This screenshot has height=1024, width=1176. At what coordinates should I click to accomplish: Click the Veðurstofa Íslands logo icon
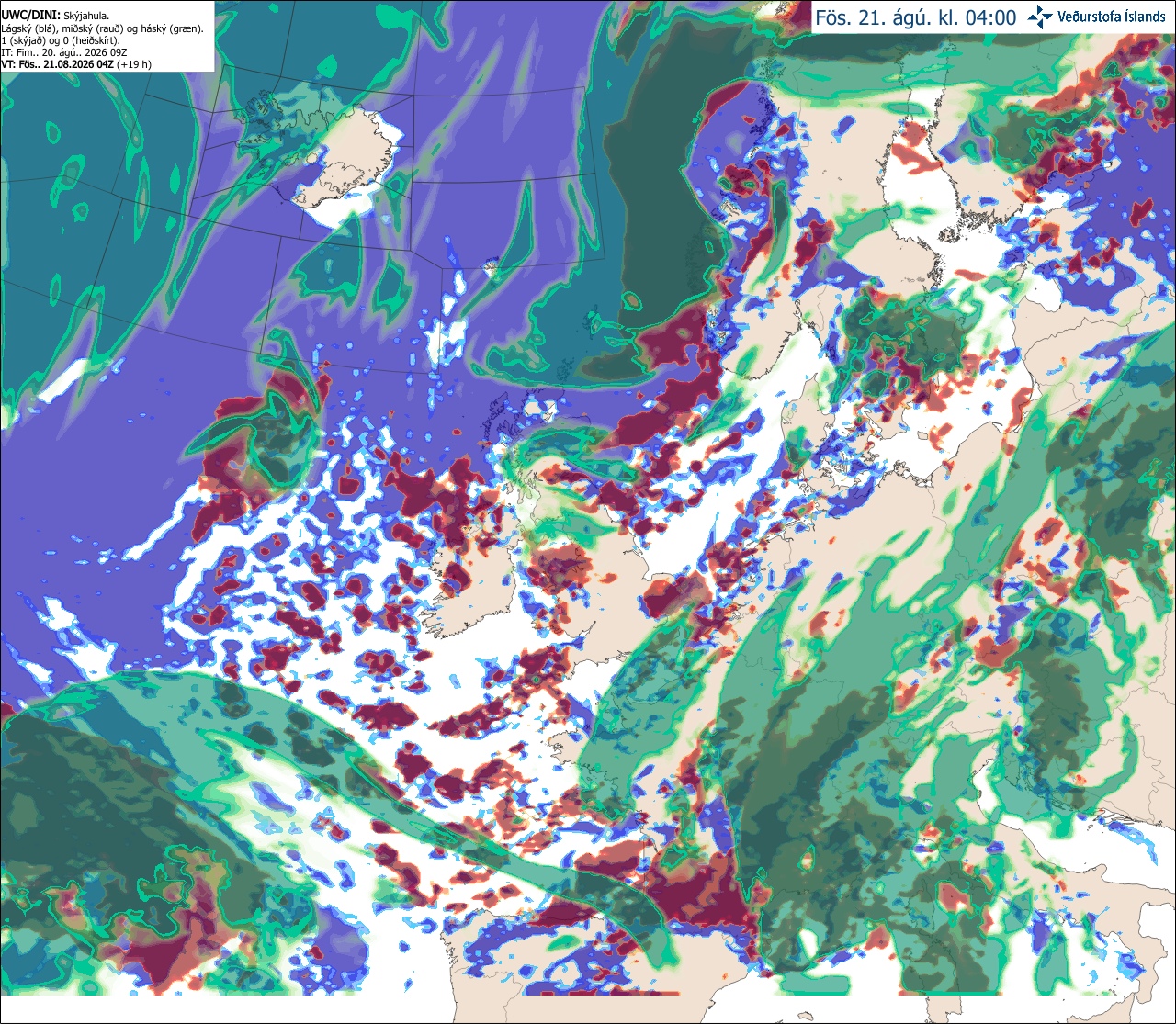click(x=1040, y=17)
